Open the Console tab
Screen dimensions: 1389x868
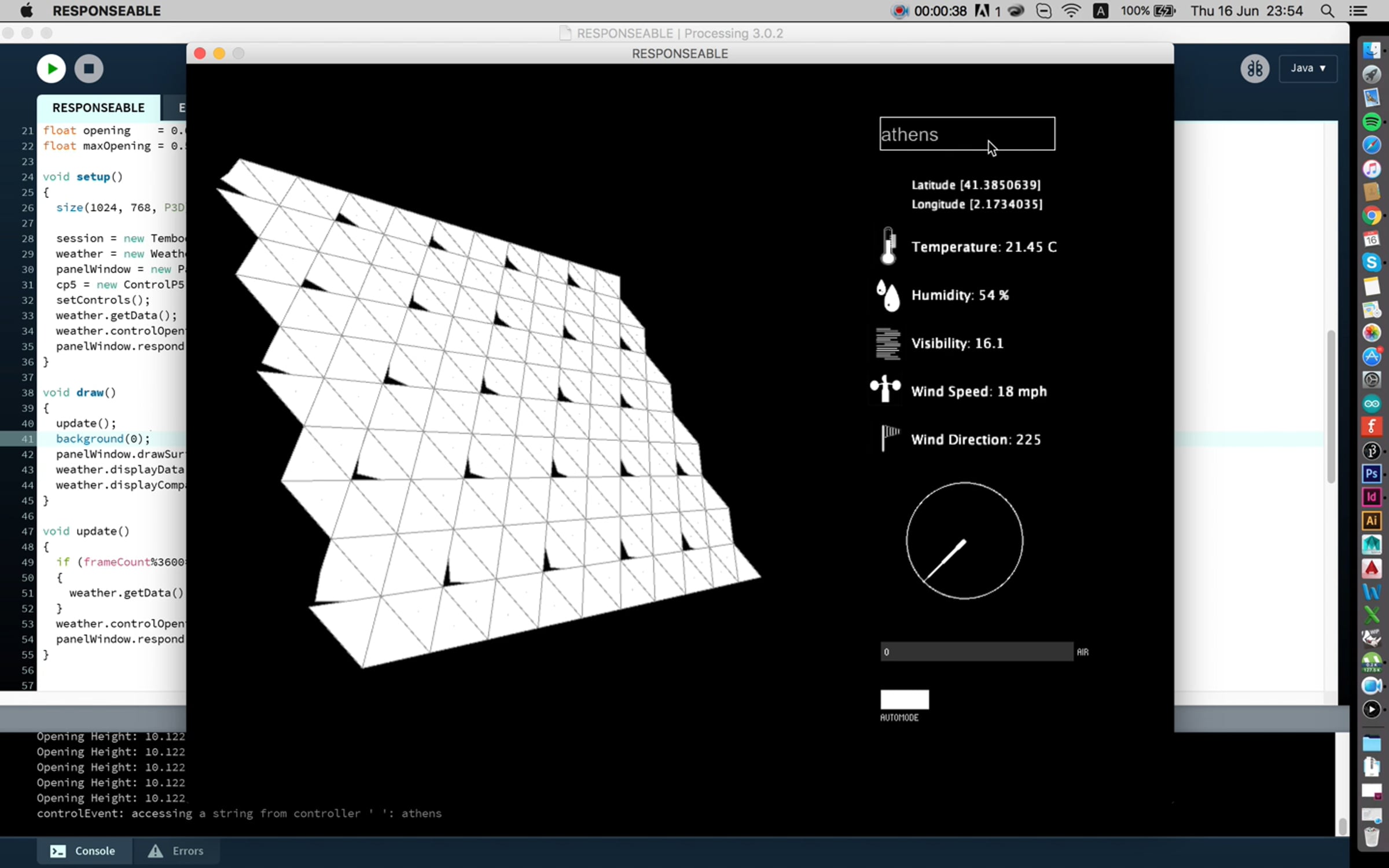click(x=83, y=851)
